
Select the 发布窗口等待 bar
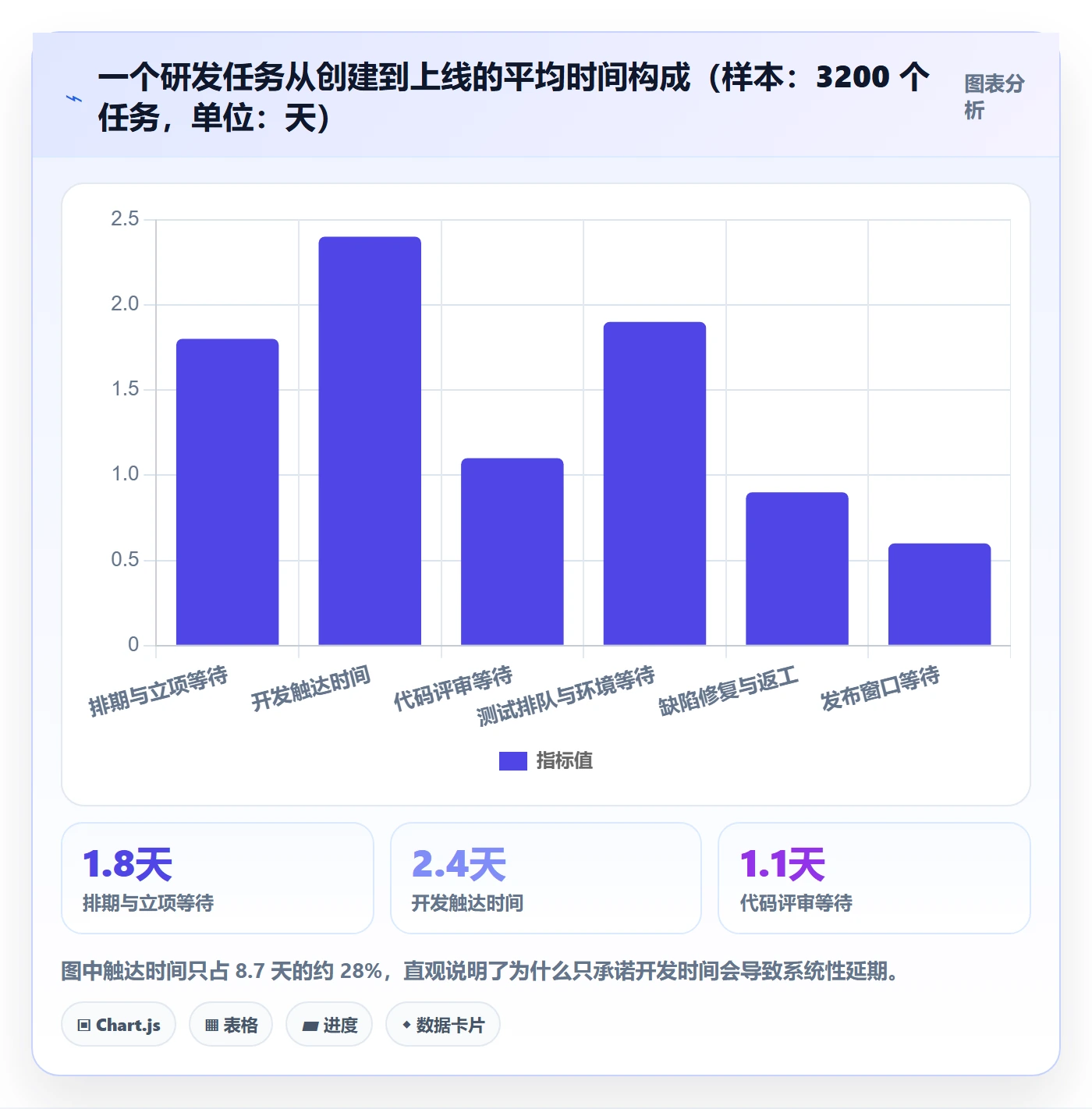point(939,594)
